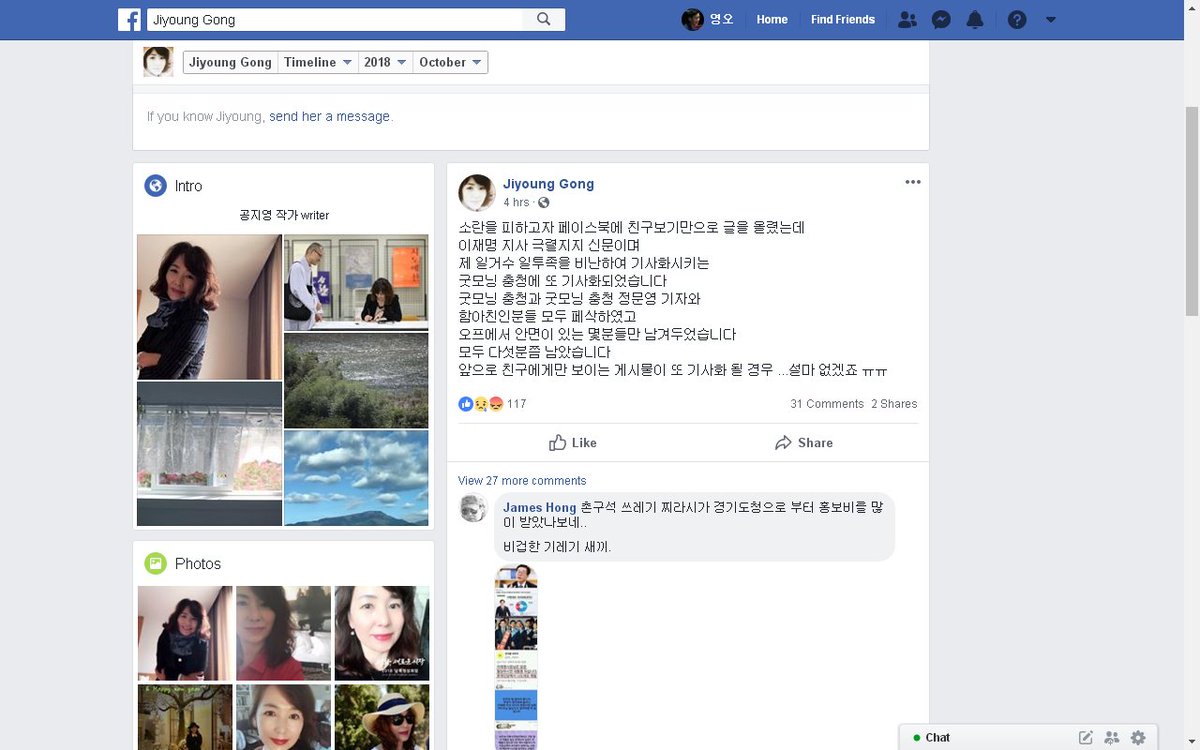Click the Photos section icon
Image resolution: width=1200 pixels, height=750 pixels.
[x=155, y=564]
